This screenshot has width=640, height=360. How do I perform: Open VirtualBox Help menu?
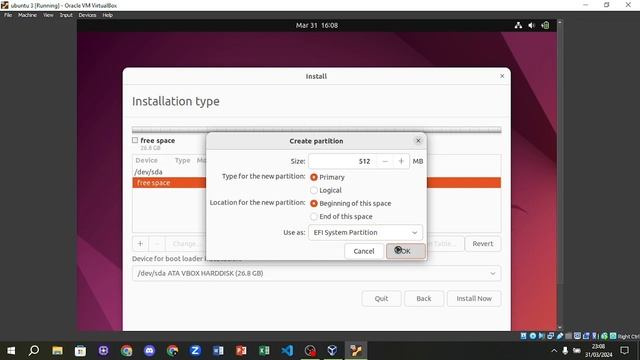[107, 15]
